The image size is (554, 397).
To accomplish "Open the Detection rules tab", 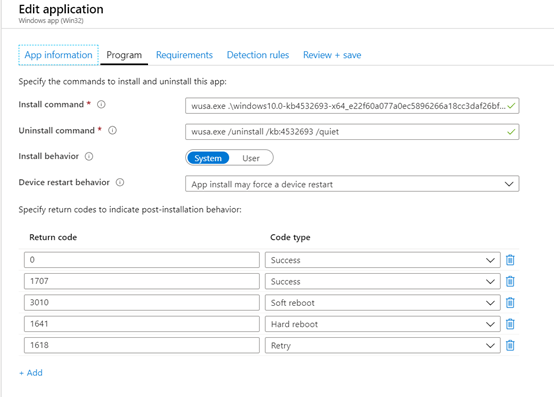I will [258, 55].
